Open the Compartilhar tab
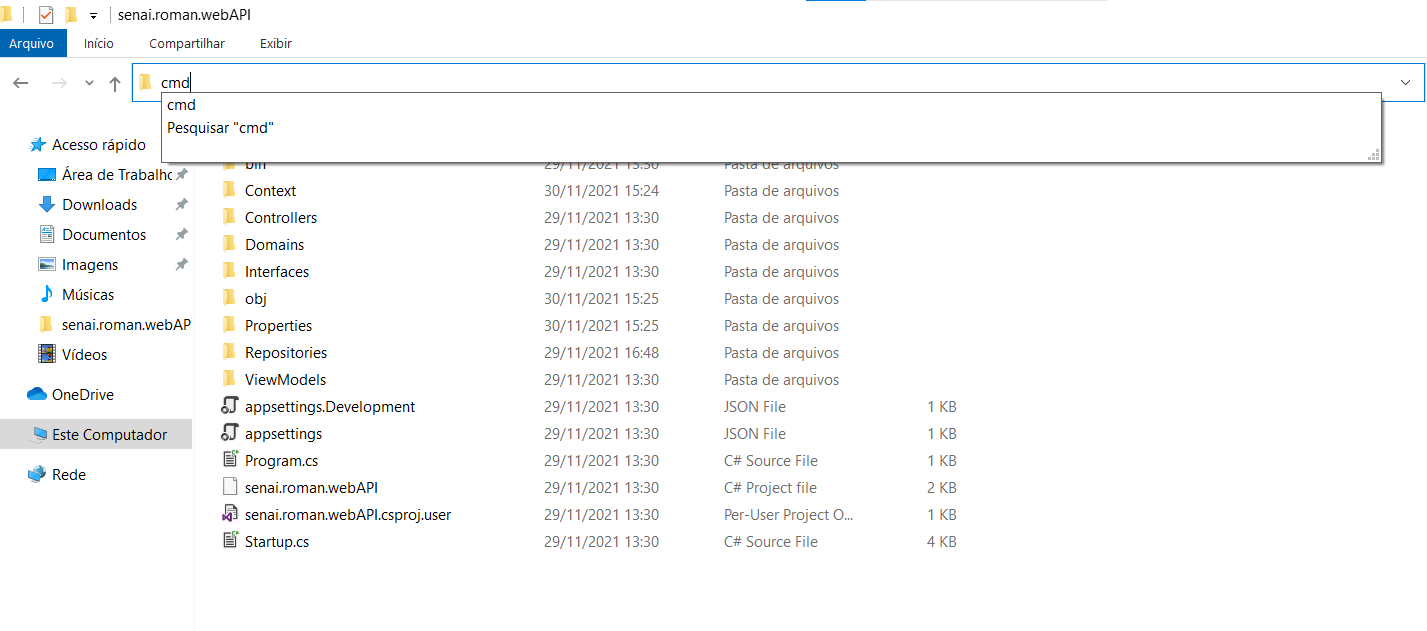 click(187, 43)
